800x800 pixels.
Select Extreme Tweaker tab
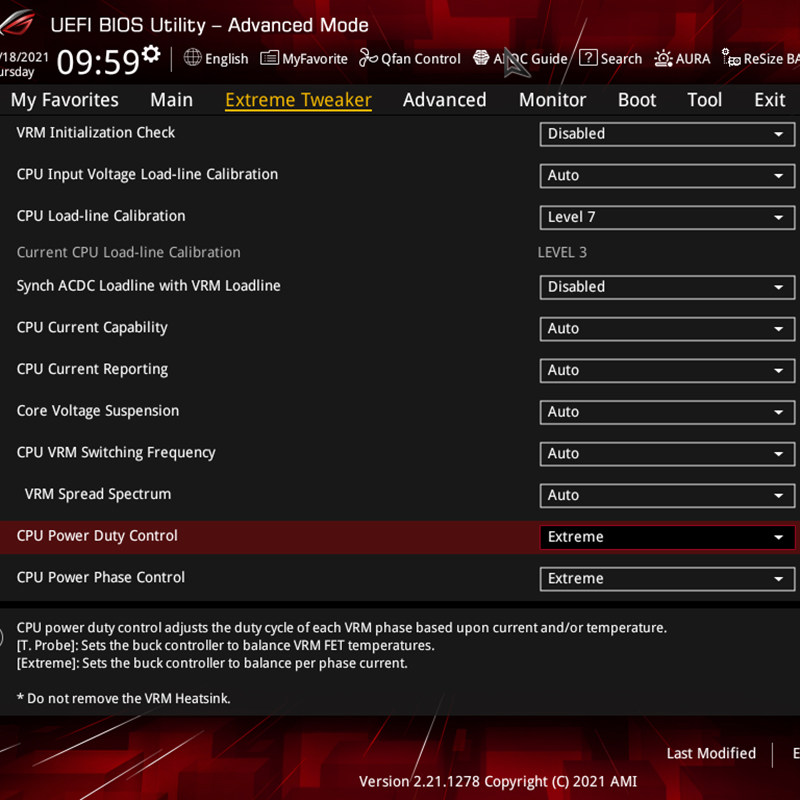pos(298,100)
